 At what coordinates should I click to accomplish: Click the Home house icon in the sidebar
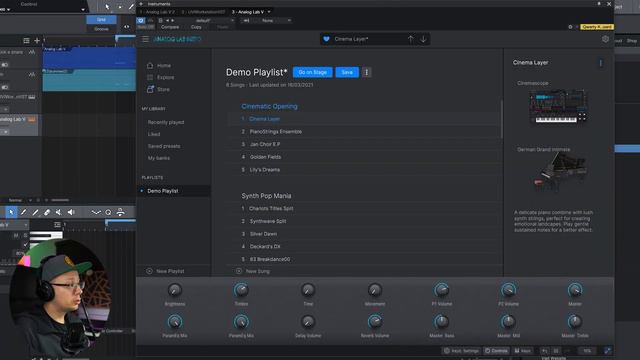(x=150, y=65)
